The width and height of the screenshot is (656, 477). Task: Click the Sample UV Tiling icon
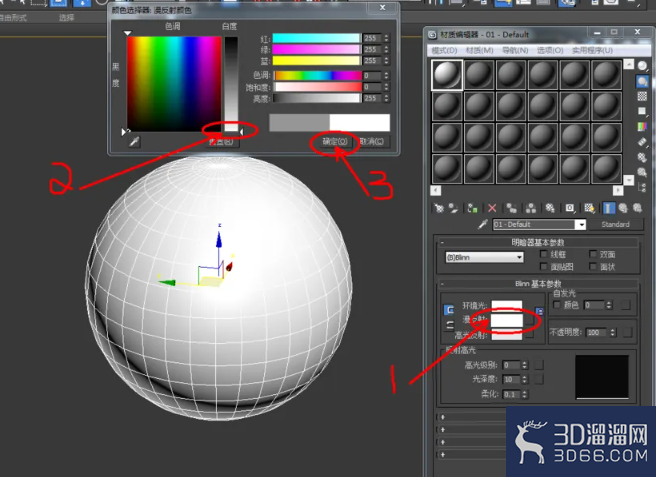pyautogui.click(x=642, y=111)
